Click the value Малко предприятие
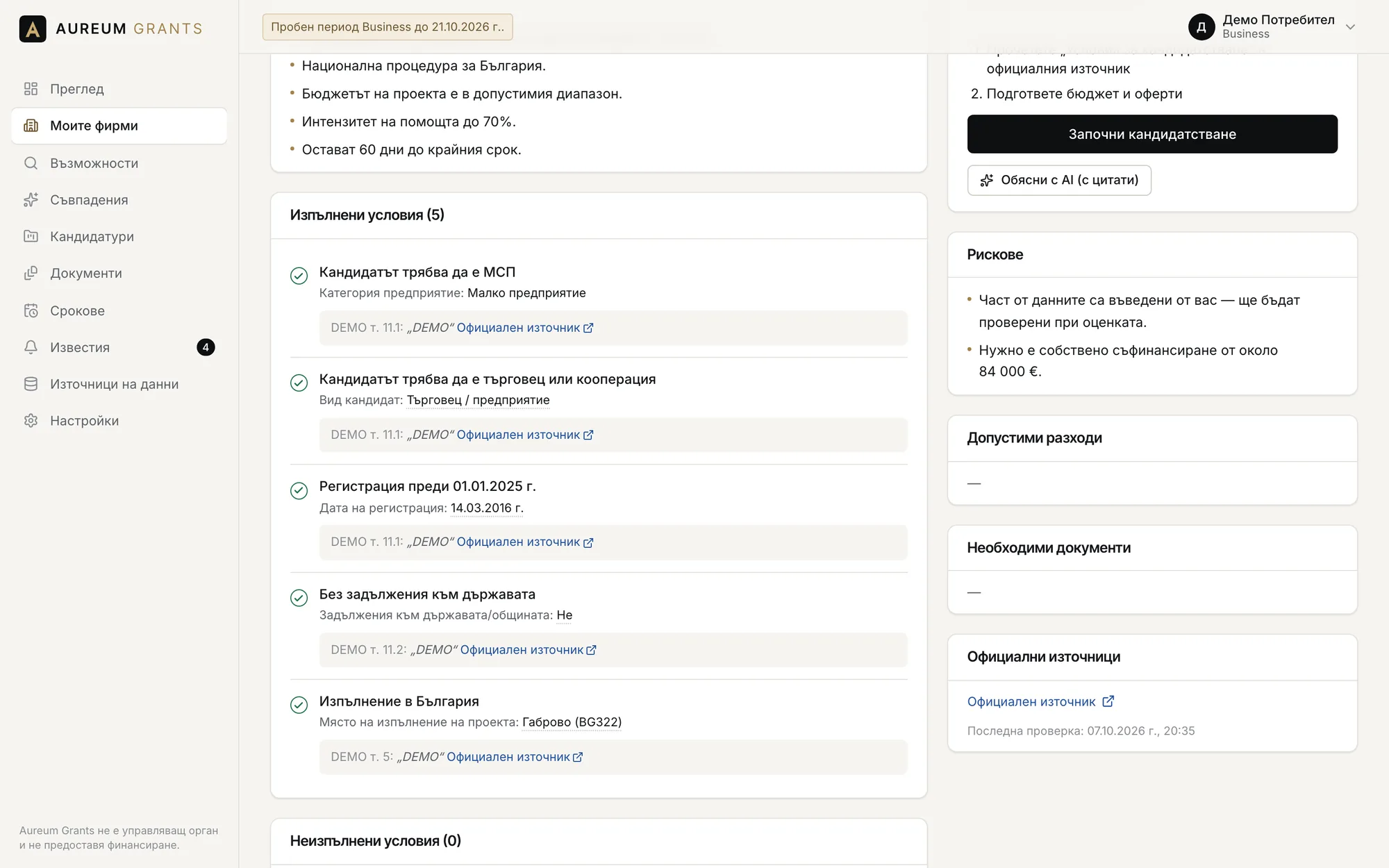The image size is (1389, 868). [526, 293]
